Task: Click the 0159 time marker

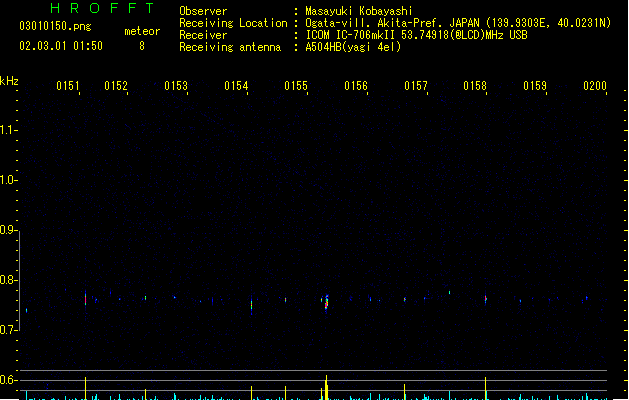Action: tap(535, 86)
